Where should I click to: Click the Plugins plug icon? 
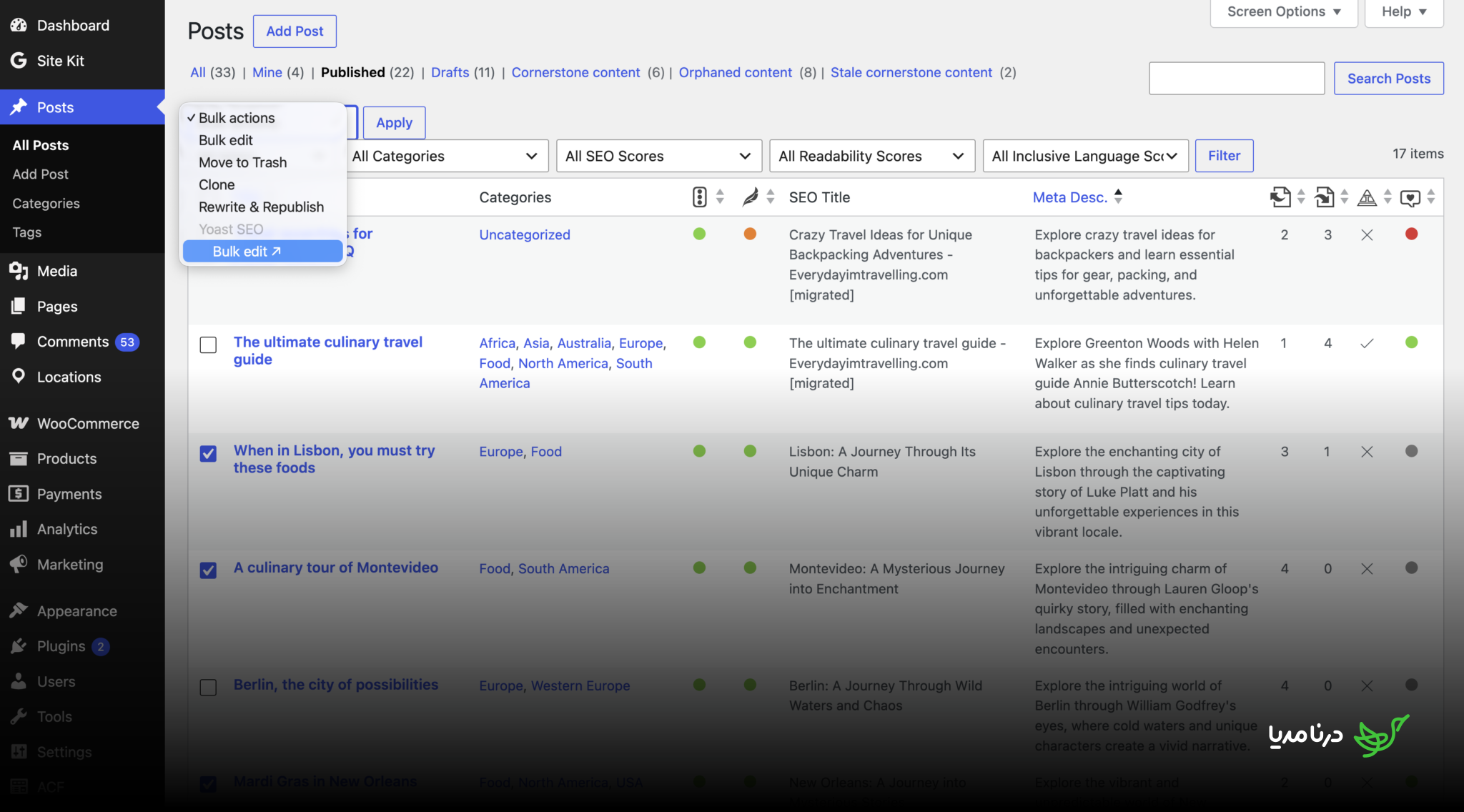pos(19,646)
